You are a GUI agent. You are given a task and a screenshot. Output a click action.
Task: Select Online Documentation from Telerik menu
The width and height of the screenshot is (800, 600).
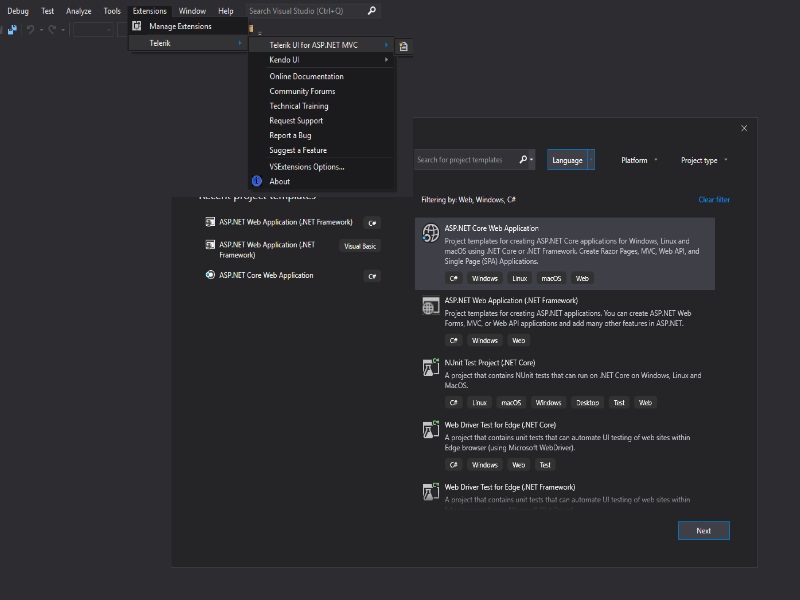(306, 76)
